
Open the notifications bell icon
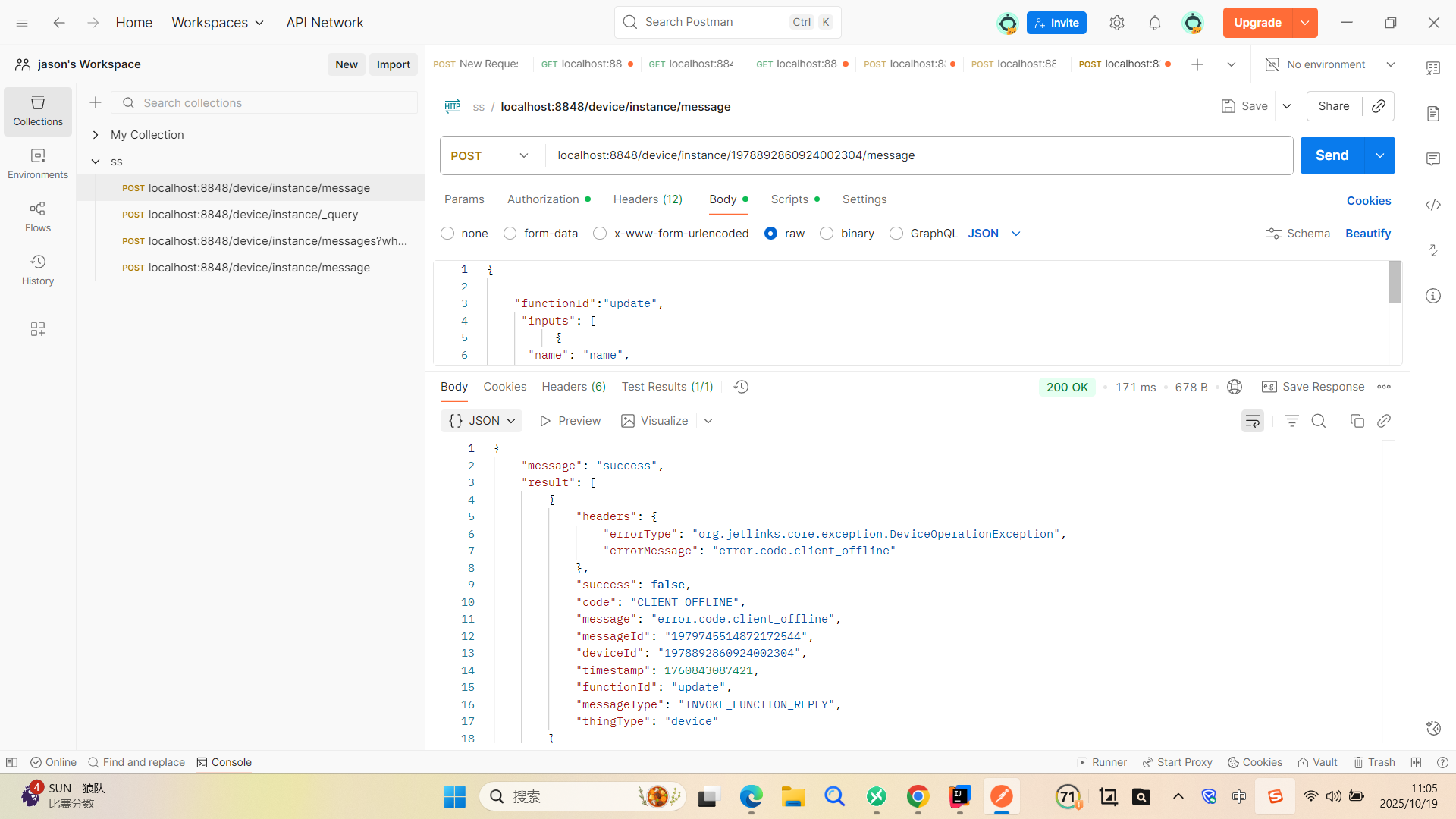tap(1154, 23)
